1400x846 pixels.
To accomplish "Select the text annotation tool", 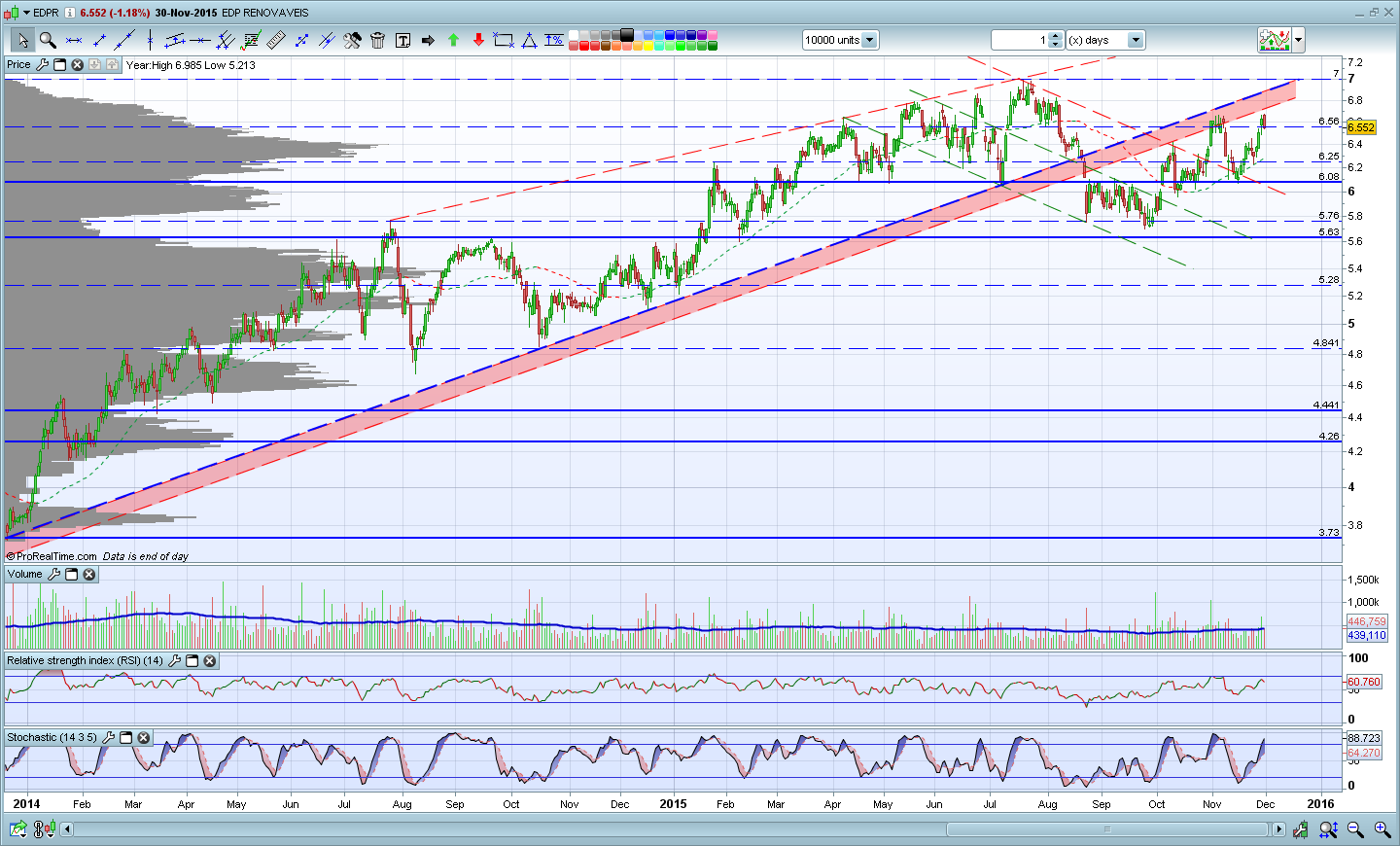I will click(402, 40).
